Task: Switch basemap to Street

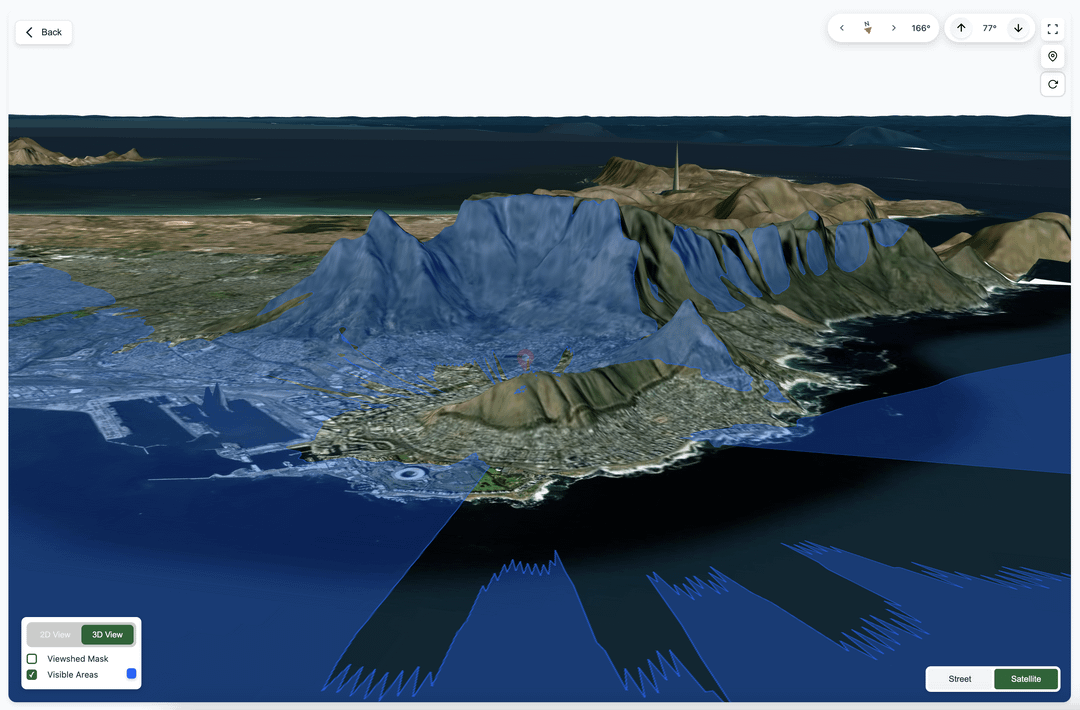Action: point(959,679)
